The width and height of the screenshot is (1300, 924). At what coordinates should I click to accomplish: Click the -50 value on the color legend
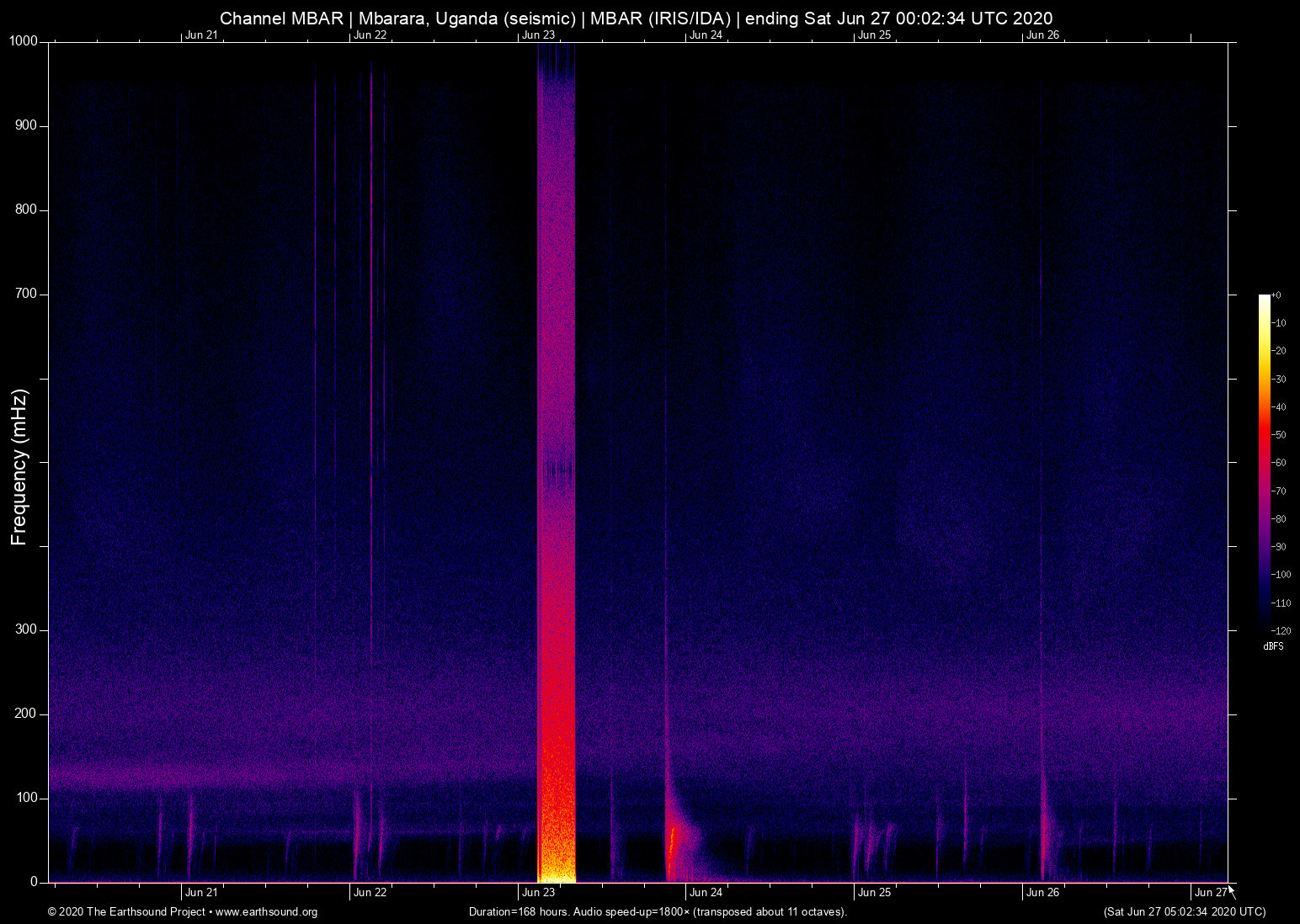click(1279, 435)
